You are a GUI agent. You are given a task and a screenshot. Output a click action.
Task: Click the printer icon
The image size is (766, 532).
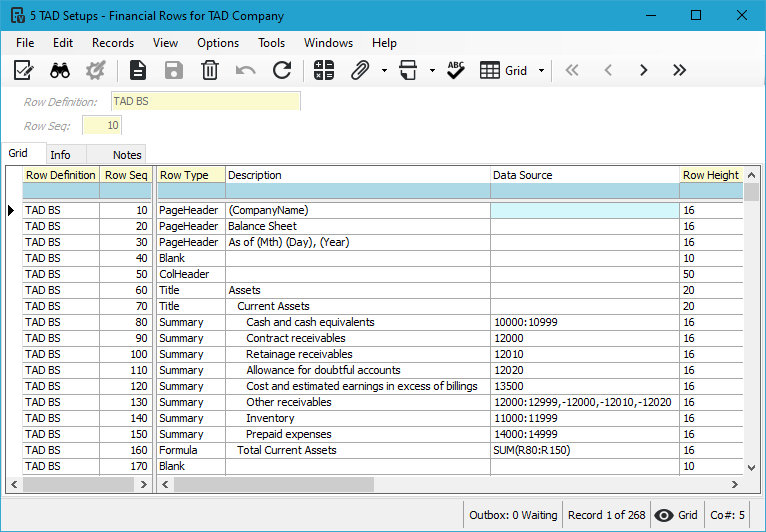click(408, 70)
